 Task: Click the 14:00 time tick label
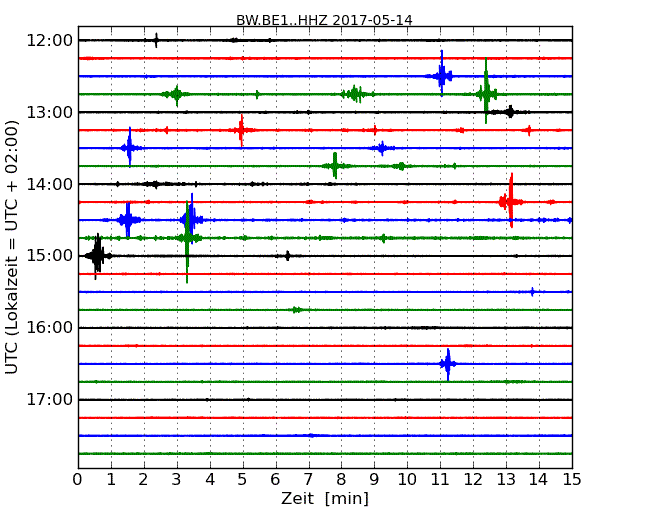pos(50,184)
